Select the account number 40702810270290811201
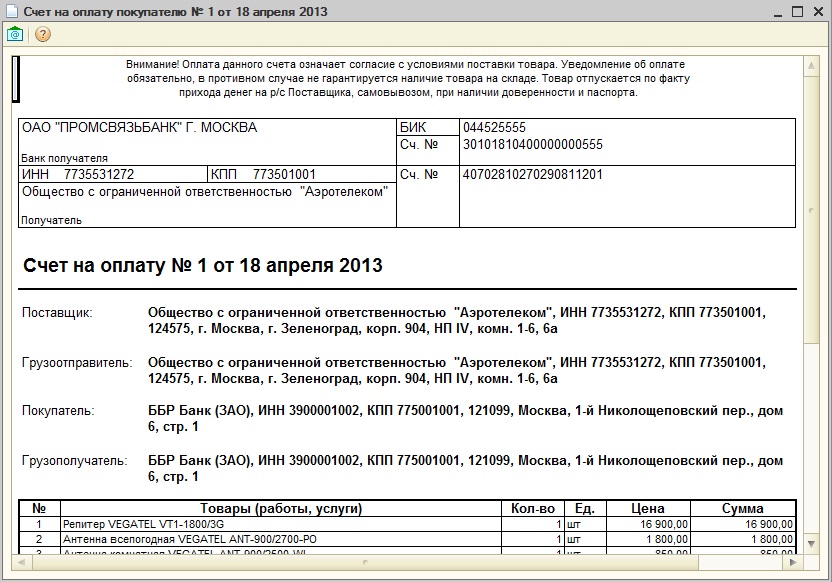The width and height of the screenshot is (832, 582). 533,174
